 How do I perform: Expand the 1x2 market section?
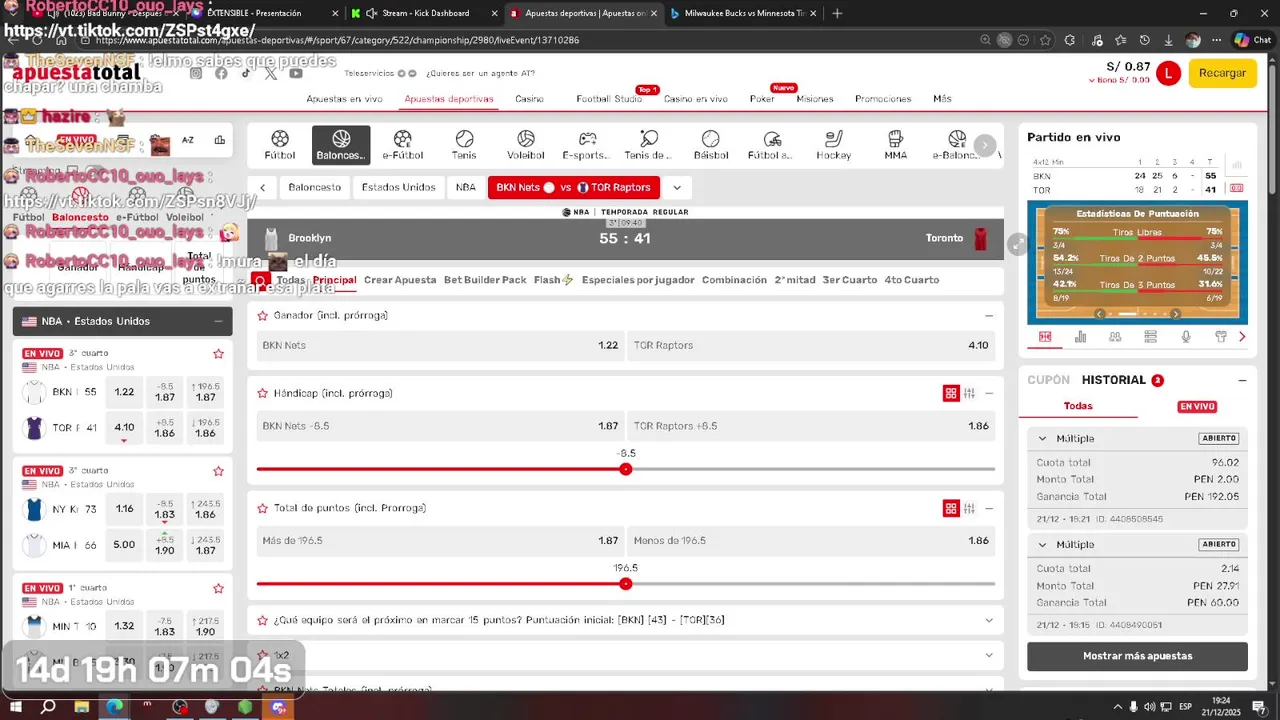coord(989,655)
